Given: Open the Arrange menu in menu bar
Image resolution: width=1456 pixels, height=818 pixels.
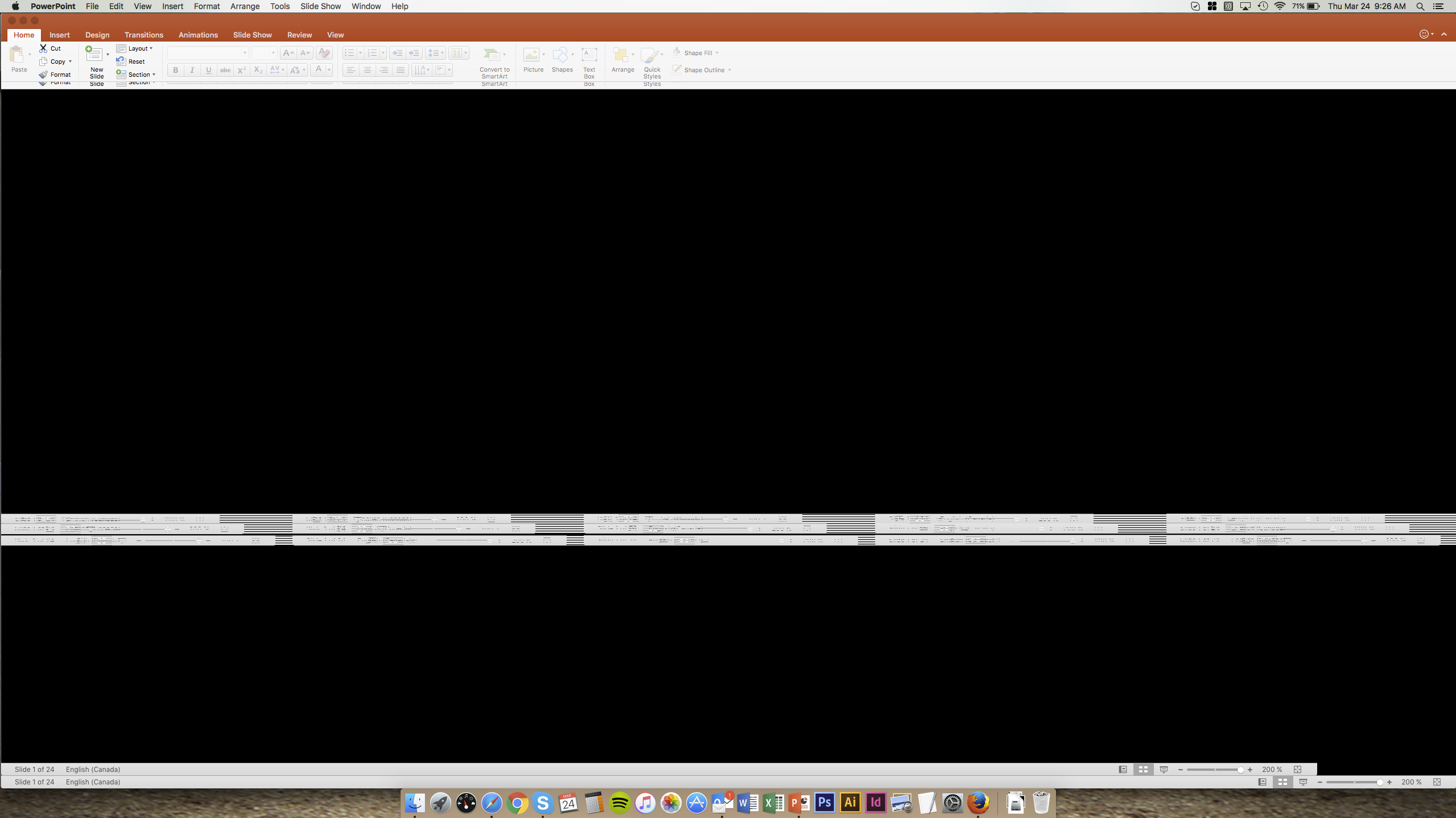Looking at the screenshot, I should click(245, 6).
